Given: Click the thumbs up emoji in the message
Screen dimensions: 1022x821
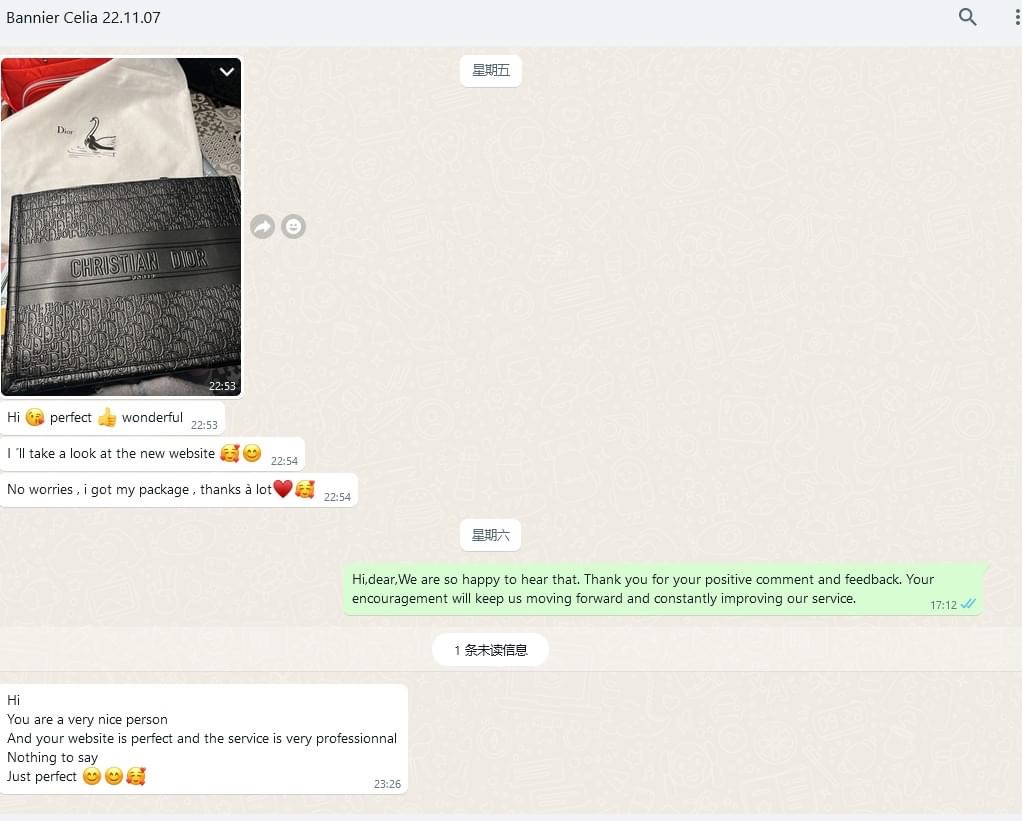Looking at the screenshot, I should tap(107, 417).
